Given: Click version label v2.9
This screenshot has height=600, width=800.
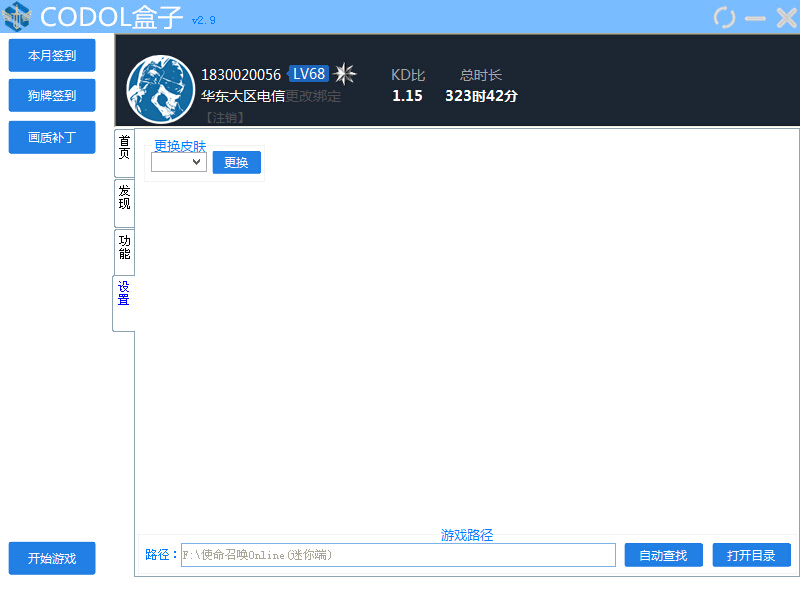Looking at the screenshot, I should point(204,20).
